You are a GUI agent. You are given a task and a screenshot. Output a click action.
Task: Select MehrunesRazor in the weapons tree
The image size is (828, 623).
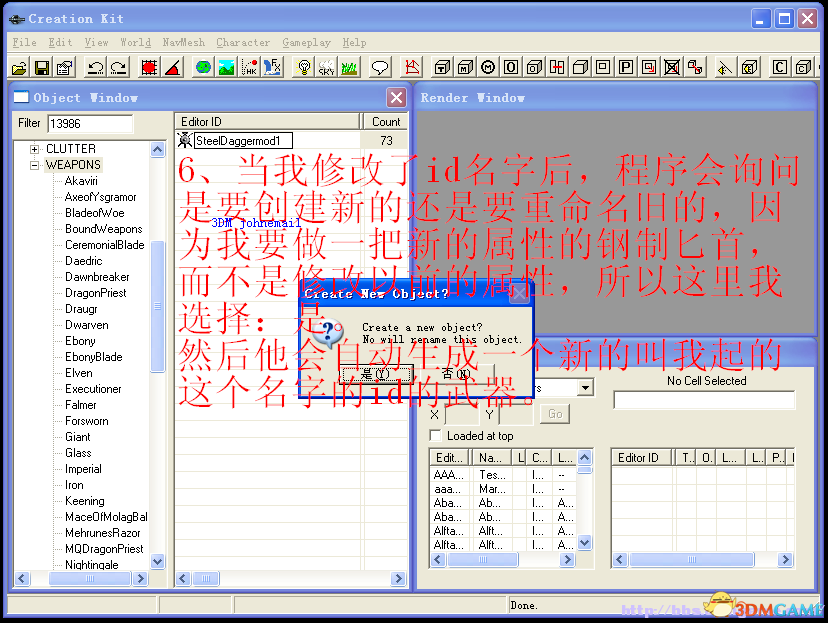(103, 533)
